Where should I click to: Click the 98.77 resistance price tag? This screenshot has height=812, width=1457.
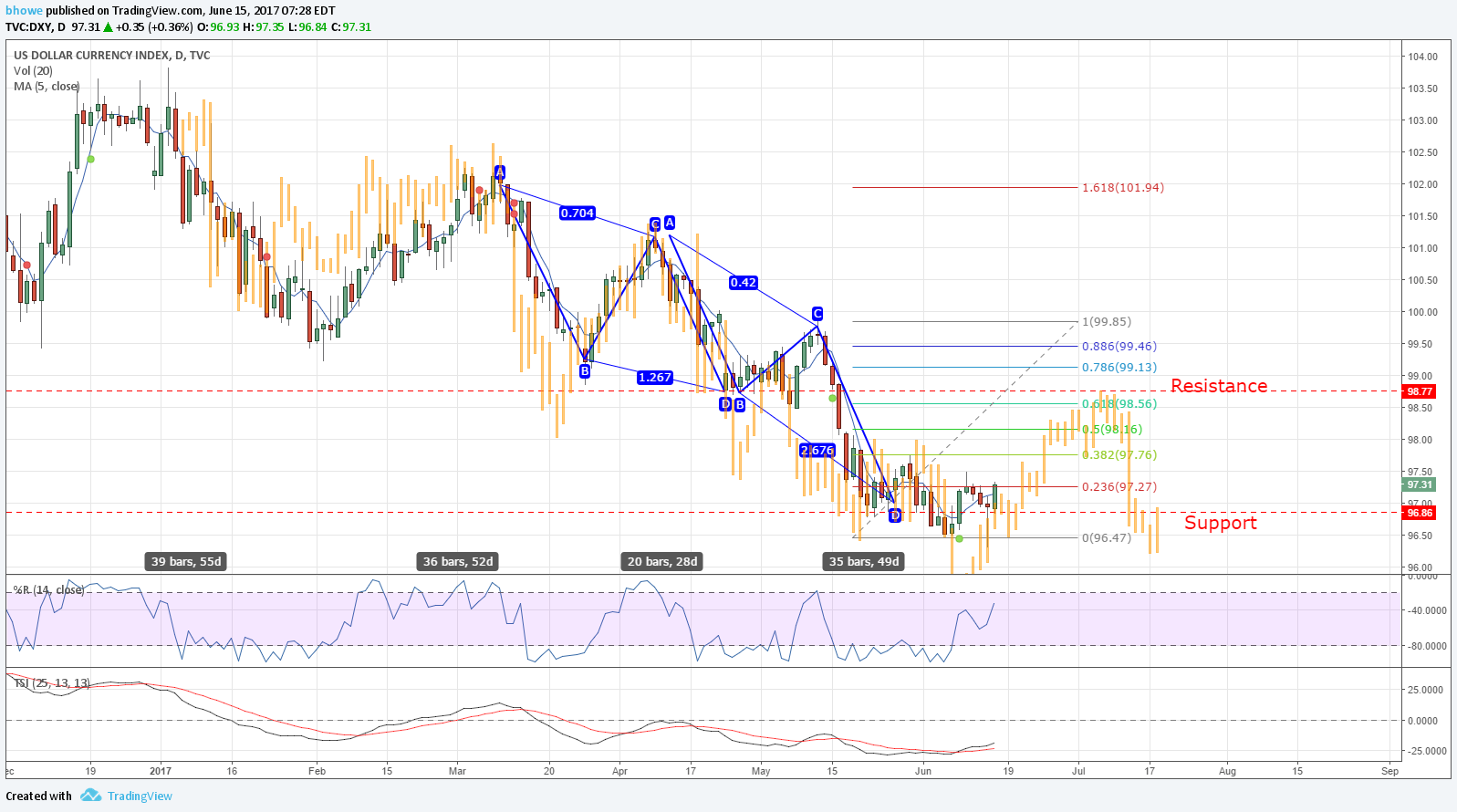1420,391
